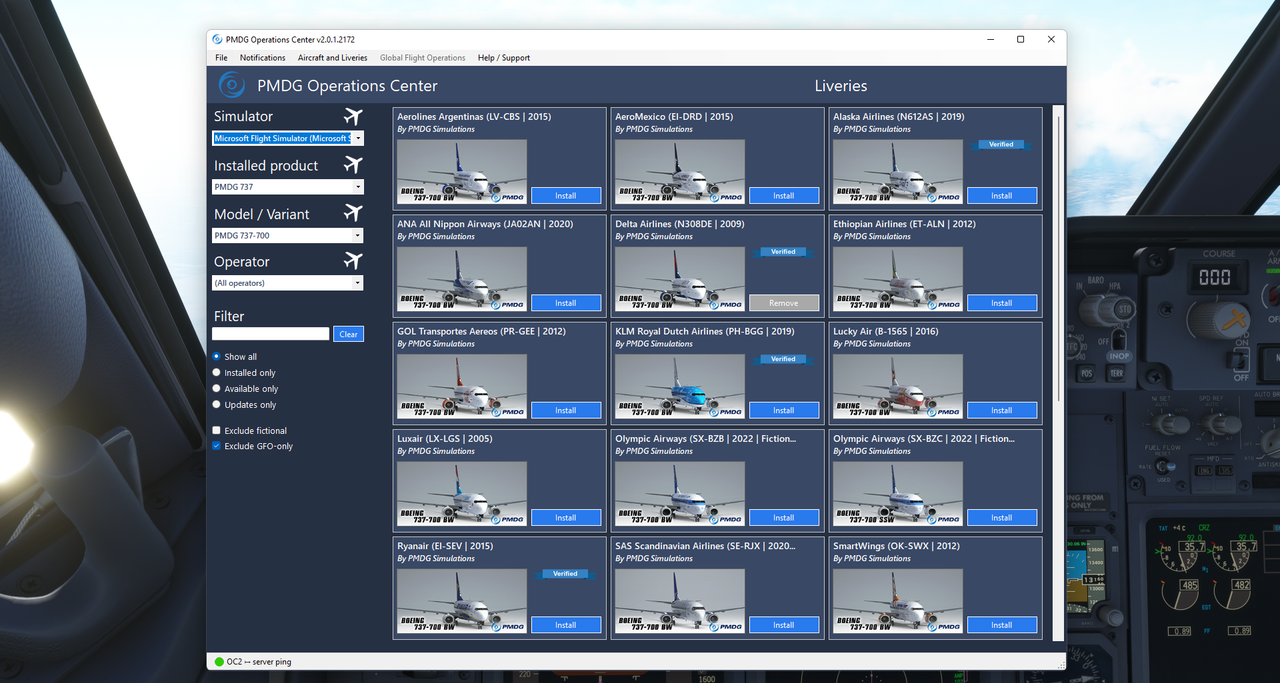Install the KLM Royal Dutch Airlines livery
This screenshot has width=1280, height=683.
[x=784, y=410]
